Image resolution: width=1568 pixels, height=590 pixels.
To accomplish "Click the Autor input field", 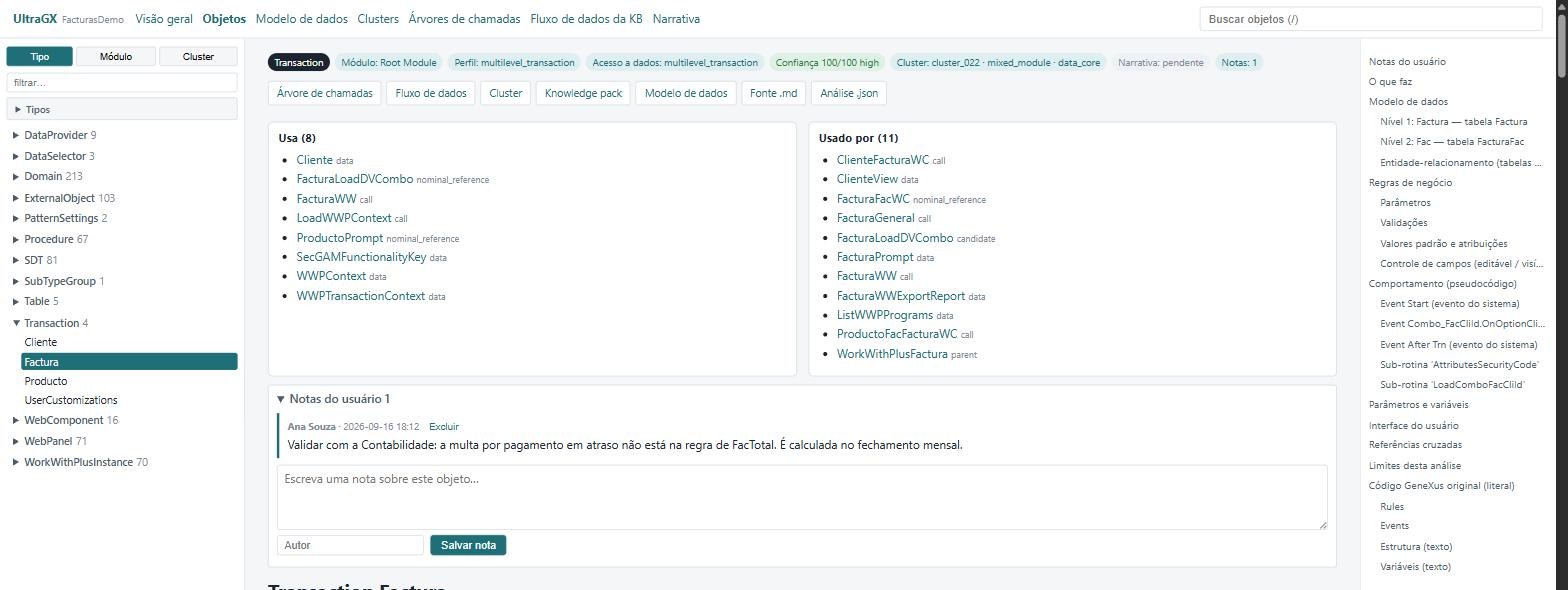I will click(x=350, y=545).
